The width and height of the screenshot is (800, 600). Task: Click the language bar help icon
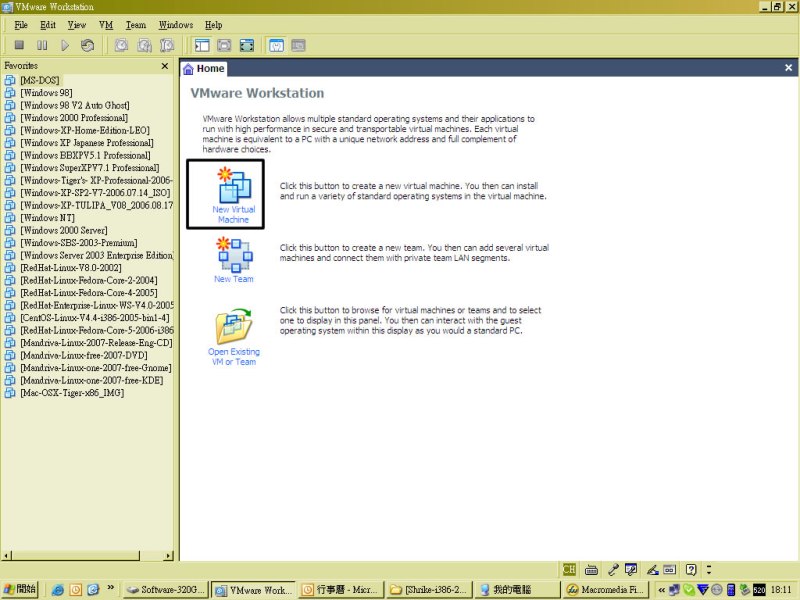[691, 569]
